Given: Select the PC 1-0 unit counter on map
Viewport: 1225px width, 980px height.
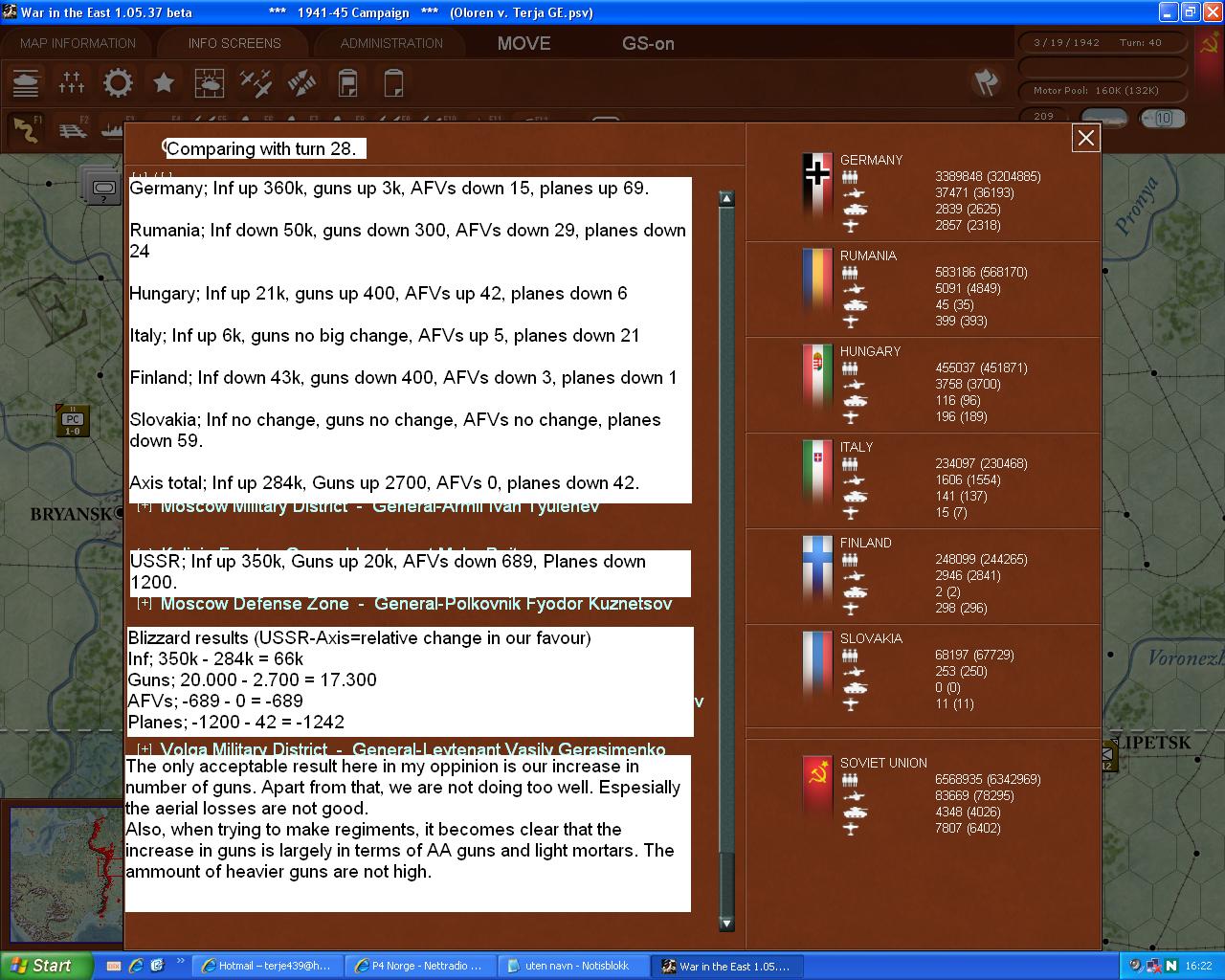Looking at the screenshot, I should coord(73,420).
